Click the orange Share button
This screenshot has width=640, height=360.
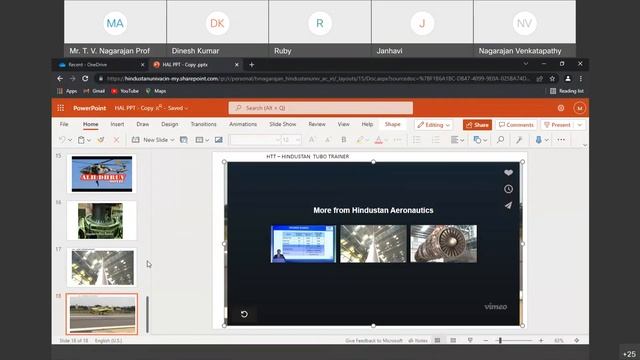pos(477,125)
